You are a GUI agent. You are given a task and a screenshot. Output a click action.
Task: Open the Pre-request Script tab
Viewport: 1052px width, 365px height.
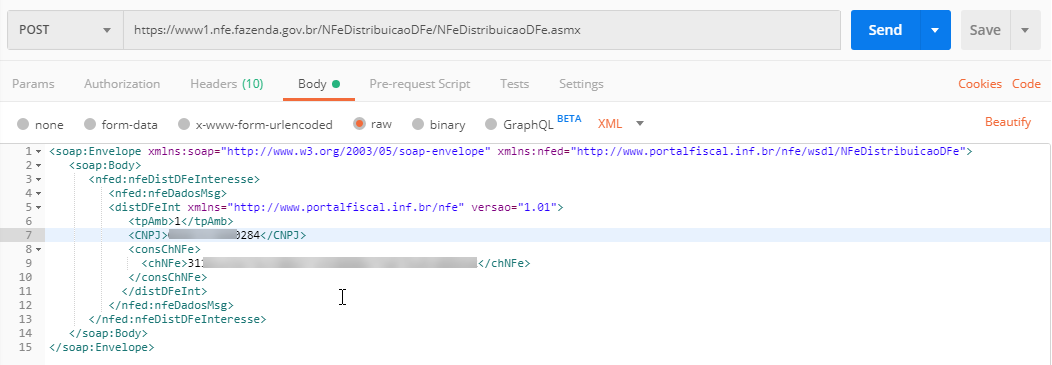point(419,84)
